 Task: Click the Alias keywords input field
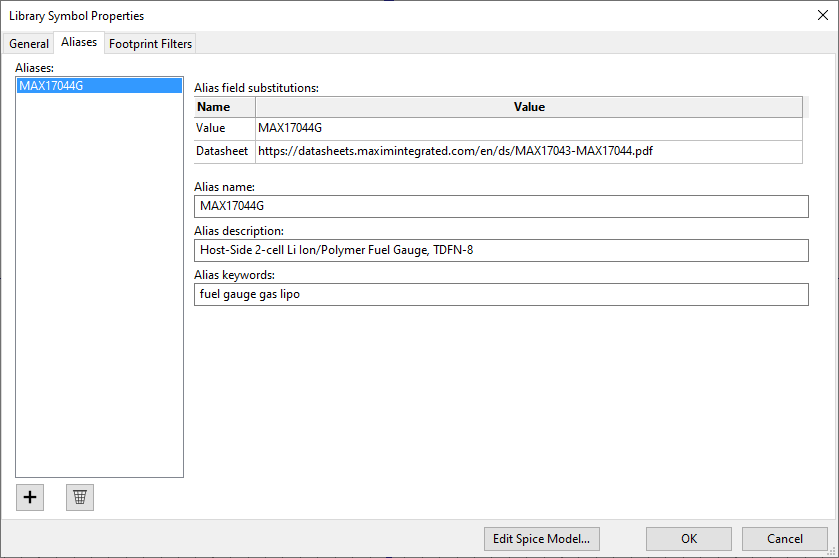coord(500,294)
